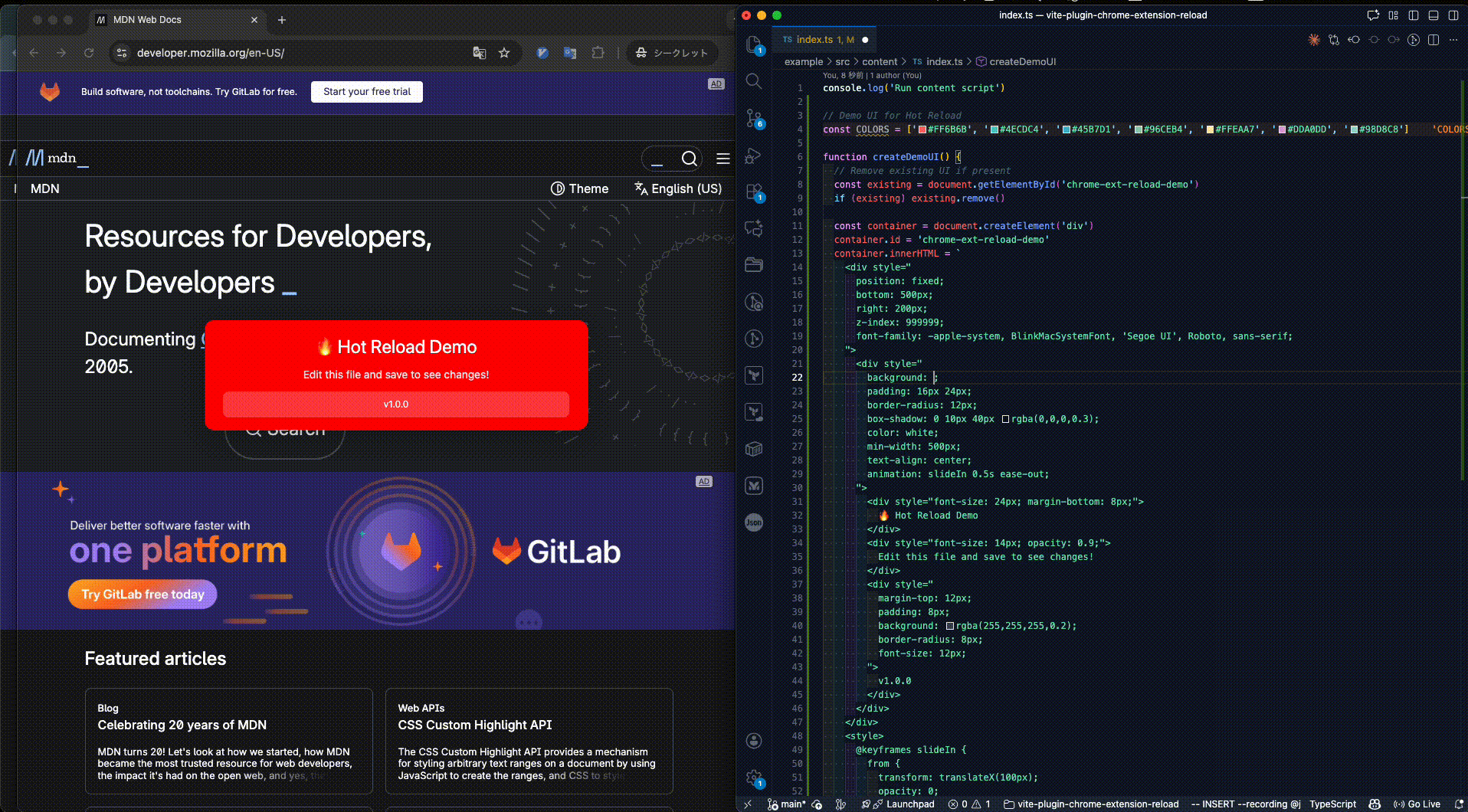The width and height of the screenshot is (1468, 812).
Task: Open the Extensions view in VS Code
Action: [754, 192]
